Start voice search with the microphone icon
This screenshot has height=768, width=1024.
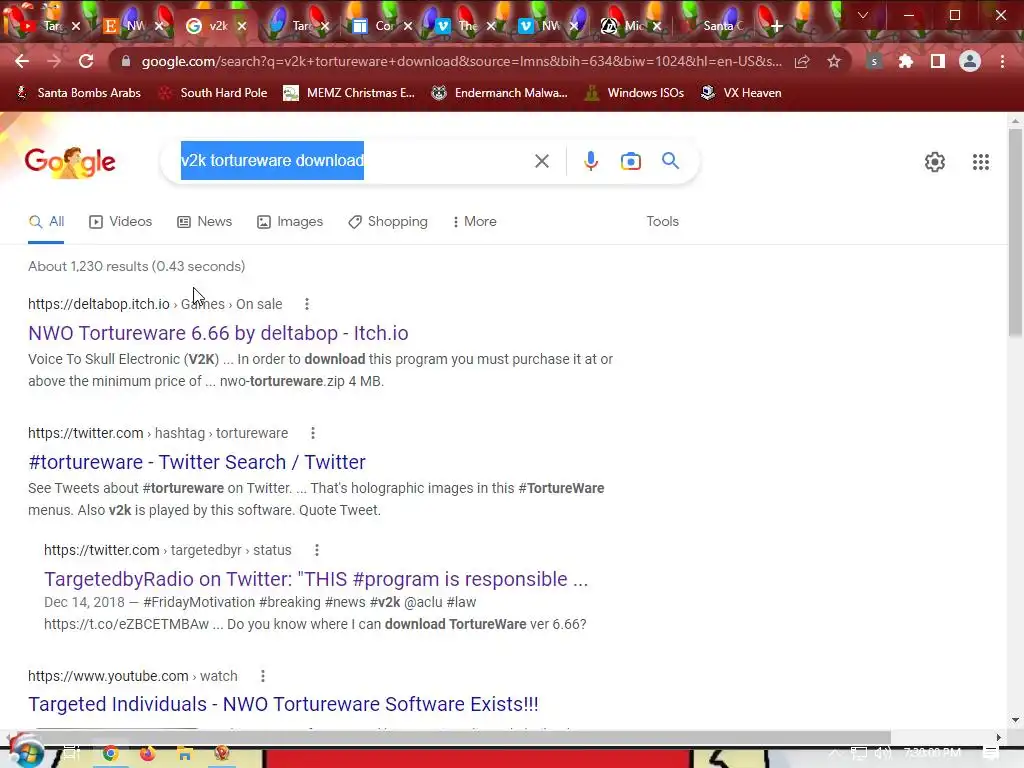pyautogui.click(x=590, y=161)
